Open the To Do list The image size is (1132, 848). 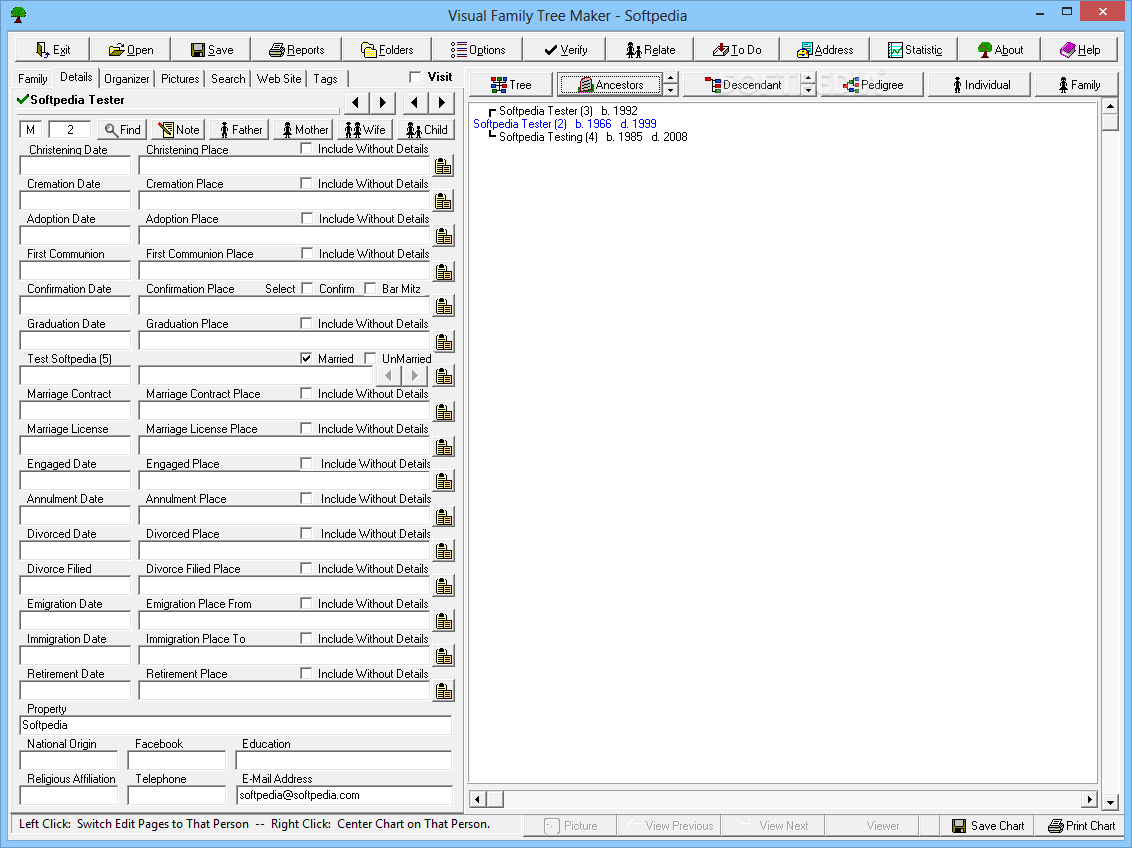coord(737,50)
